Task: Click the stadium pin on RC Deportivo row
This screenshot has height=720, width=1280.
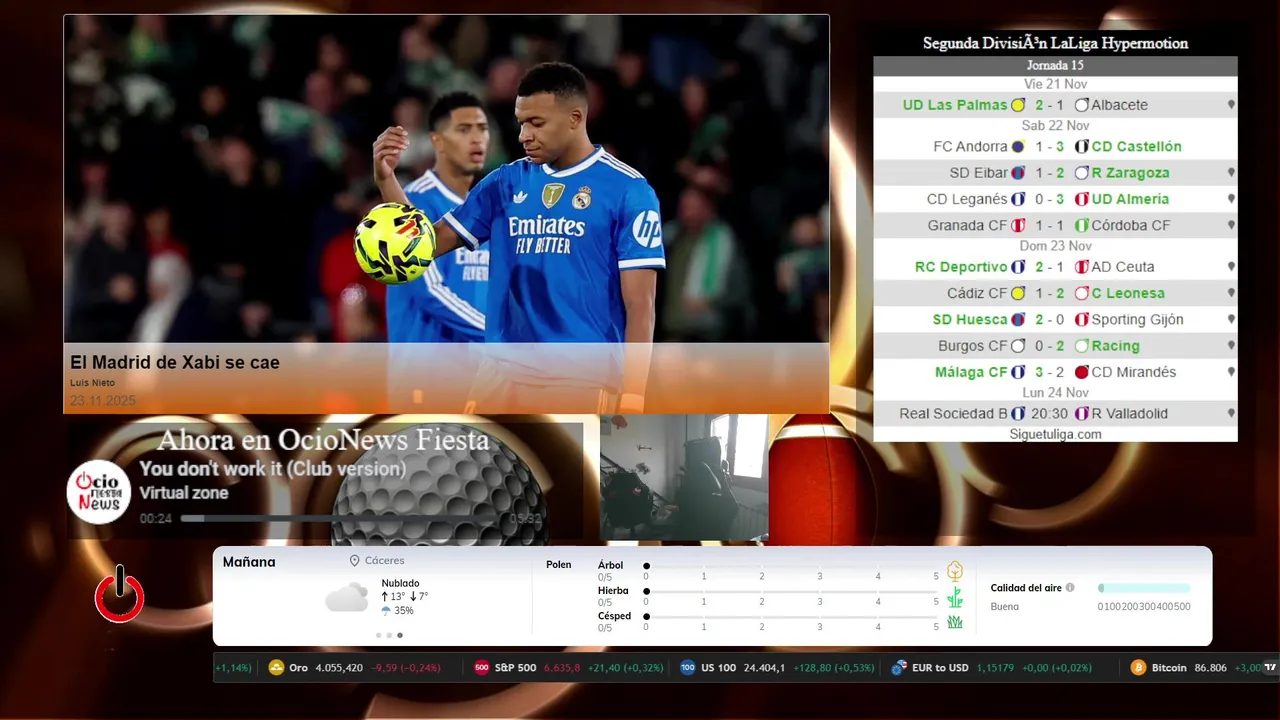Action: (1231, 267)
